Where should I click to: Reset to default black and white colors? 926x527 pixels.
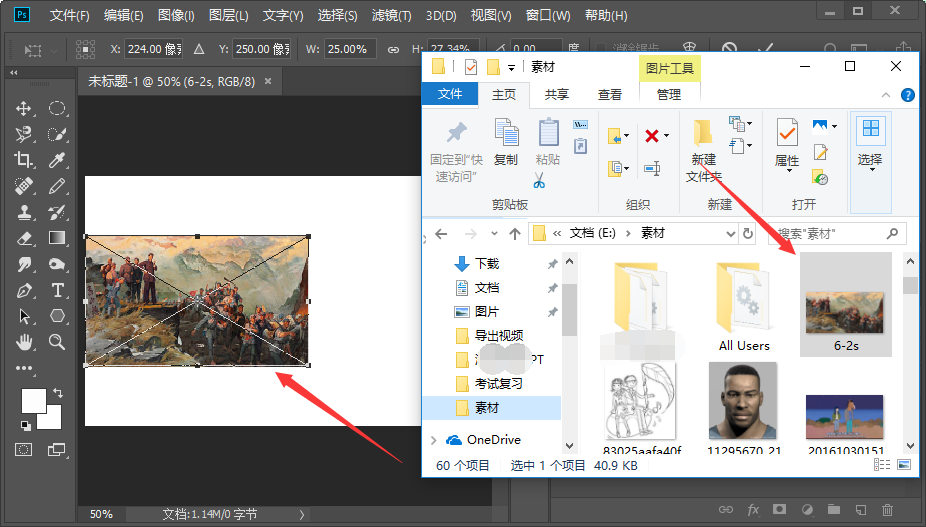coord(25,425)
